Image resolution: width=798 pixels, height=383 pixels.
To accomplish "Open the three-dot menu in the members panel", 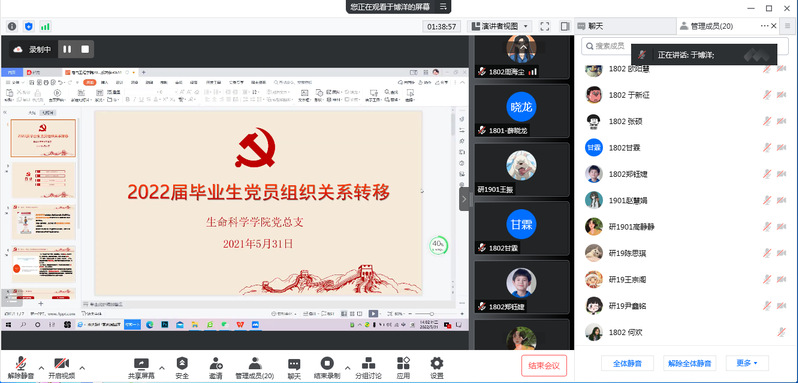I will [764, 26].
